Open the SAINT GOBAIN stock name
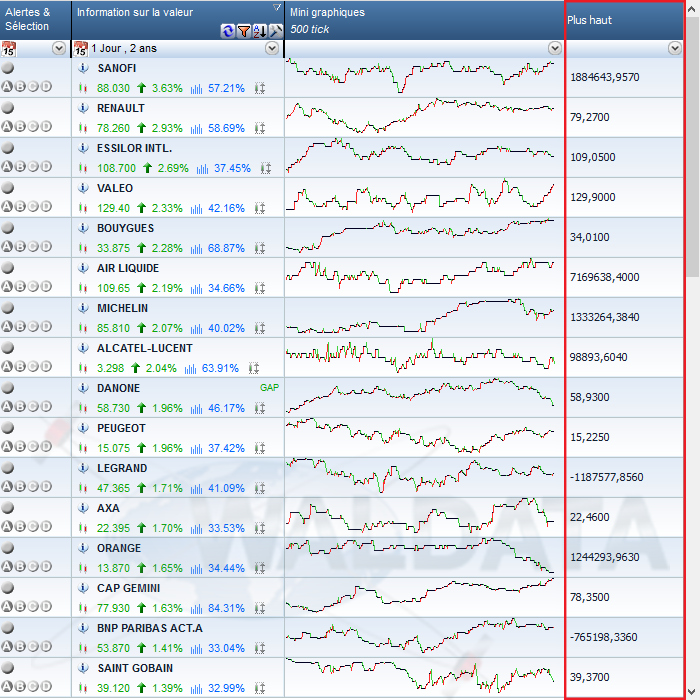 pos(135,668)
